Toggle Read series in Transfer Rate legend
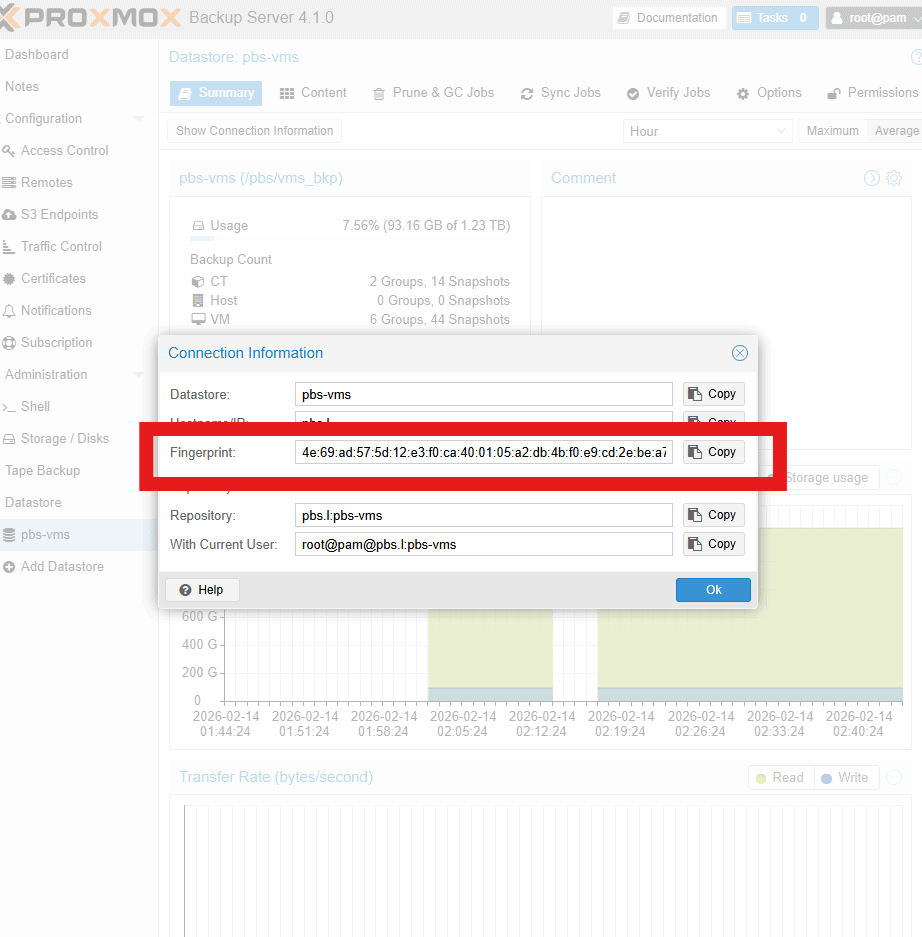 779,778
